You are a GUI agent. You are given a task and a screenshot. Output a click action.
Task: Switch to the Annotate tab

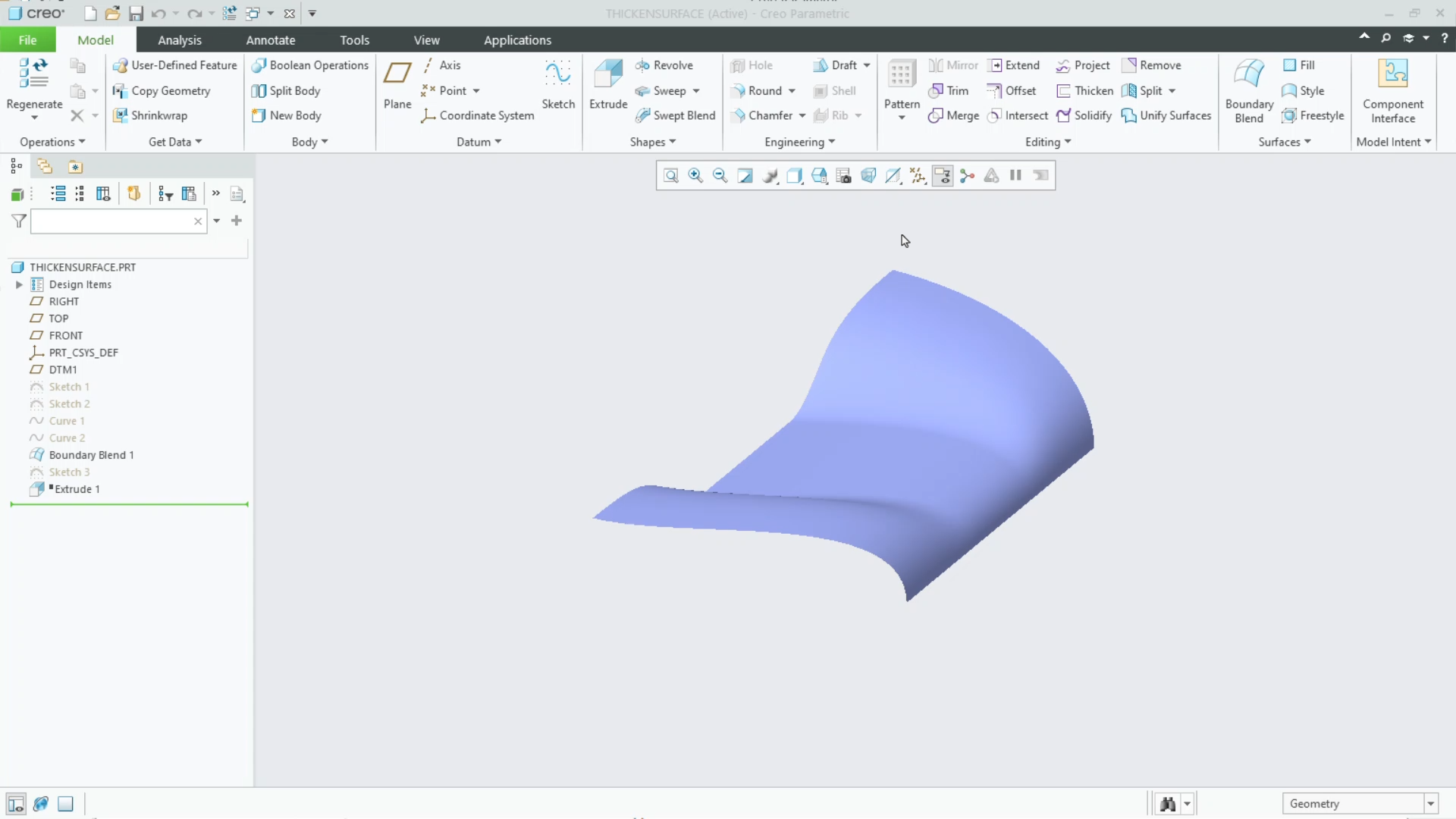(271, 40)
